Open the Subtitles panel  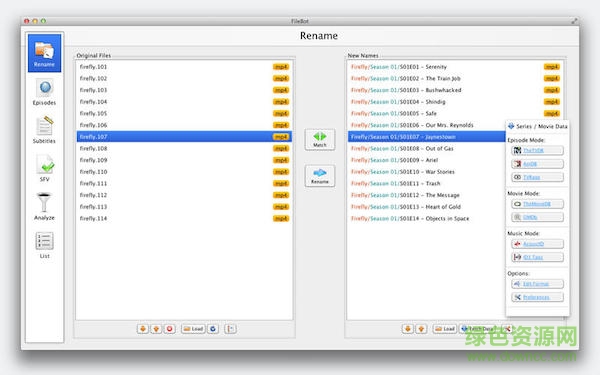[x=44, y=130]
